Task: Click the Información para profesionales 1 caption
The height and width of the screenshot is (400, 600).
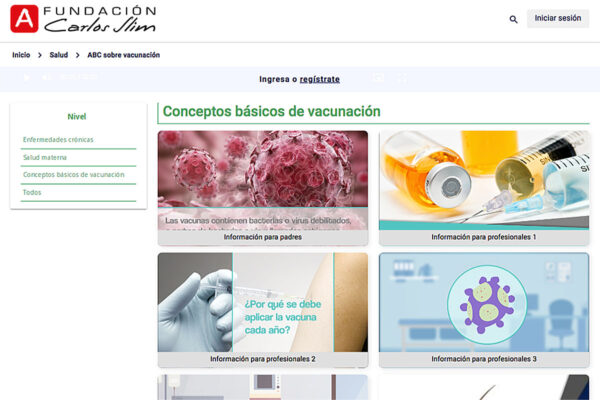Action: point(483,238)
